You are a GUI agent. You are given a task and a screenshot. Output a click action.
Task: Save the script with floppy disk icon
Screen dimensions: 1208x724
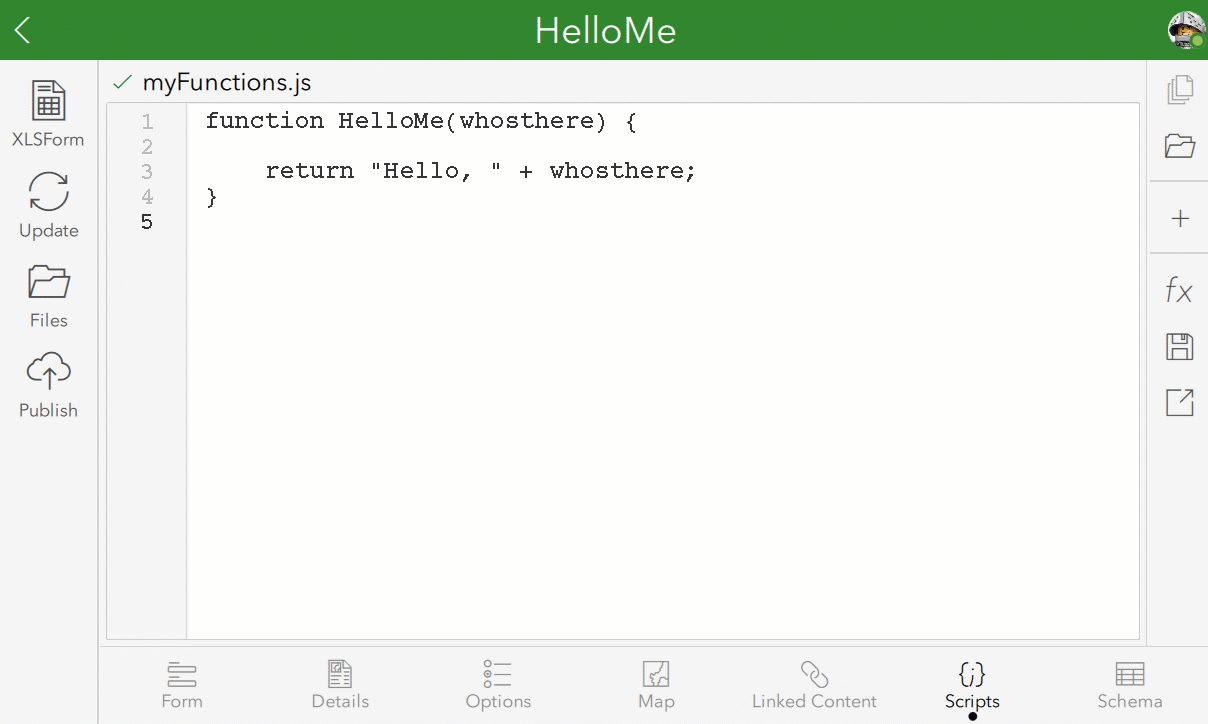[x=1180, y=347]
